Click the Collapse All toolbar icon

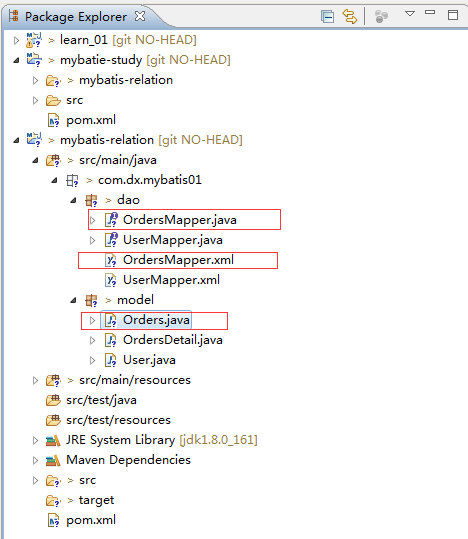click(x=327, y=16)
